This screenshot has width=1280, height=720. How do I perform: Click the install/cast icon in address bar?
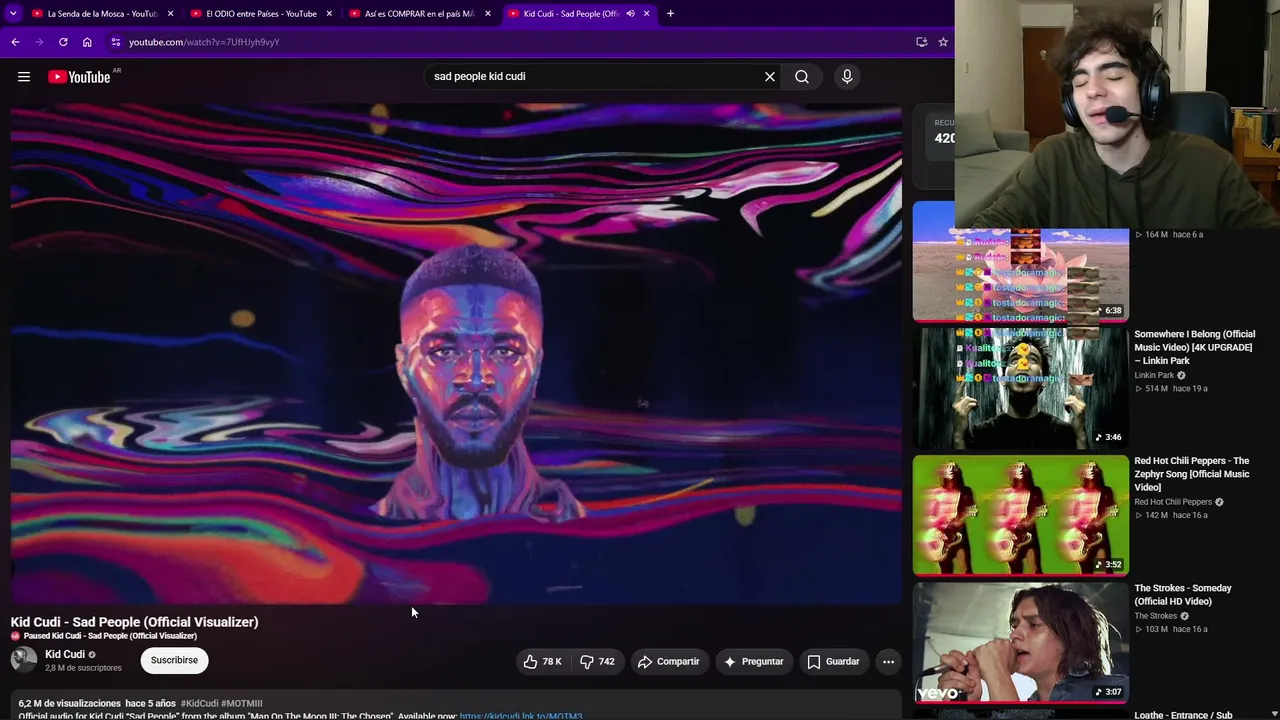click(x=921, y=42)
